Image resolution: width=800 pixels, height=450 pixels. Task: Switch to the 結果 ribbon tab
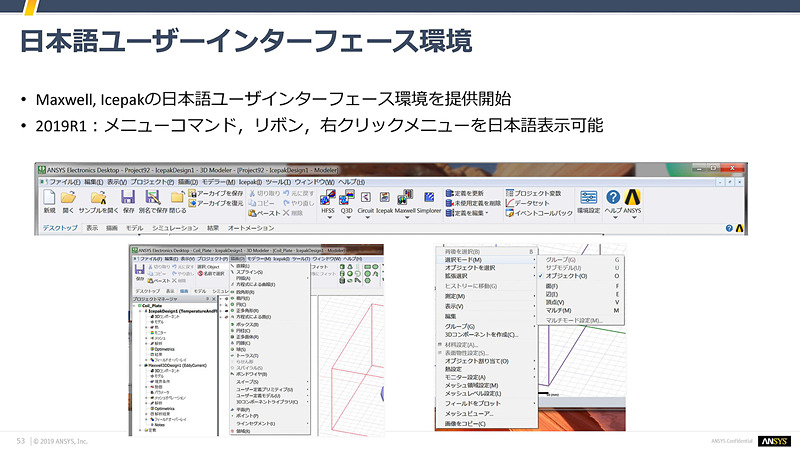(213, 228)
